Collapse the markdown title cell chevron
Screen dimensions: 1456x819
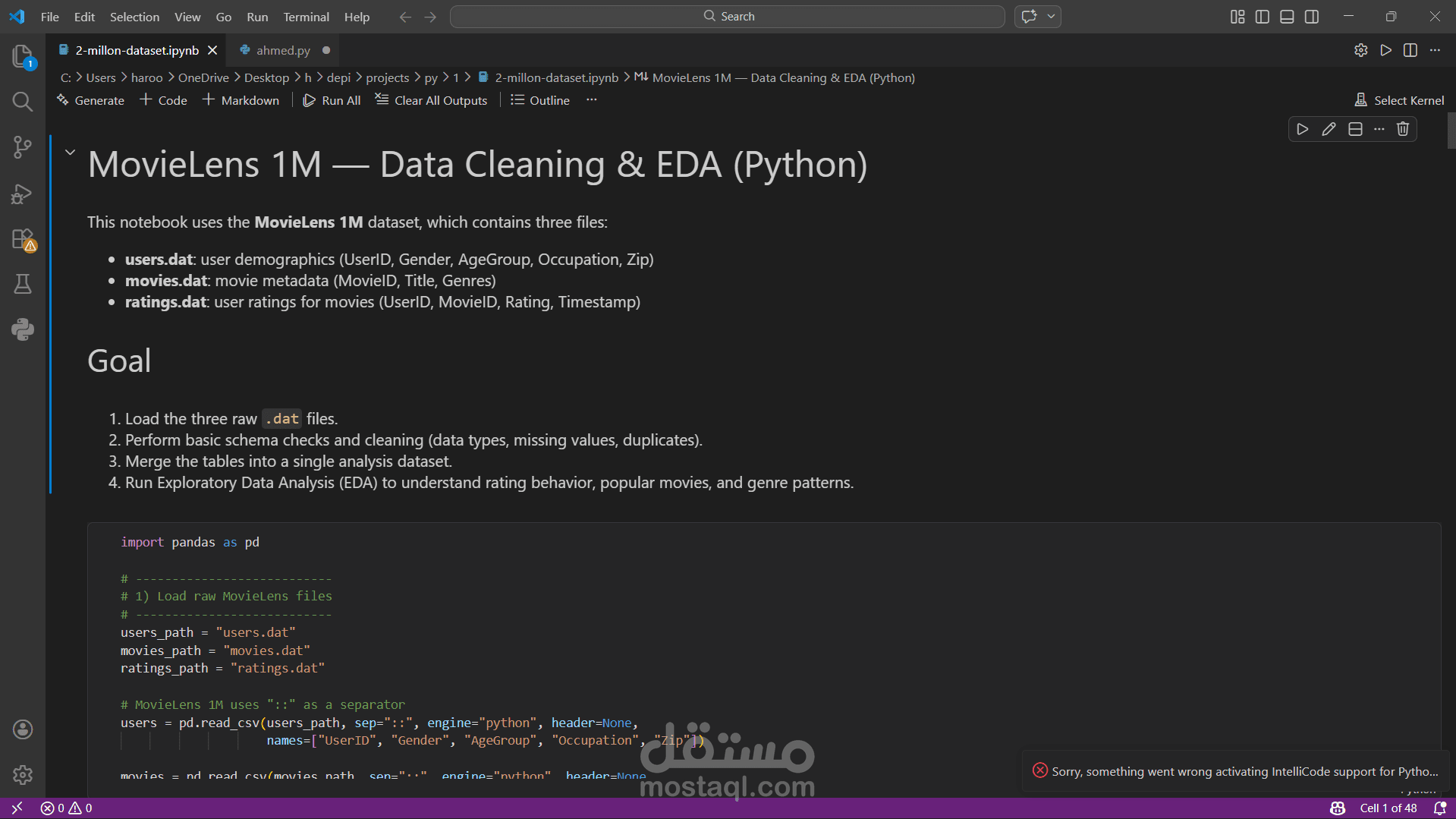[69, 151]
